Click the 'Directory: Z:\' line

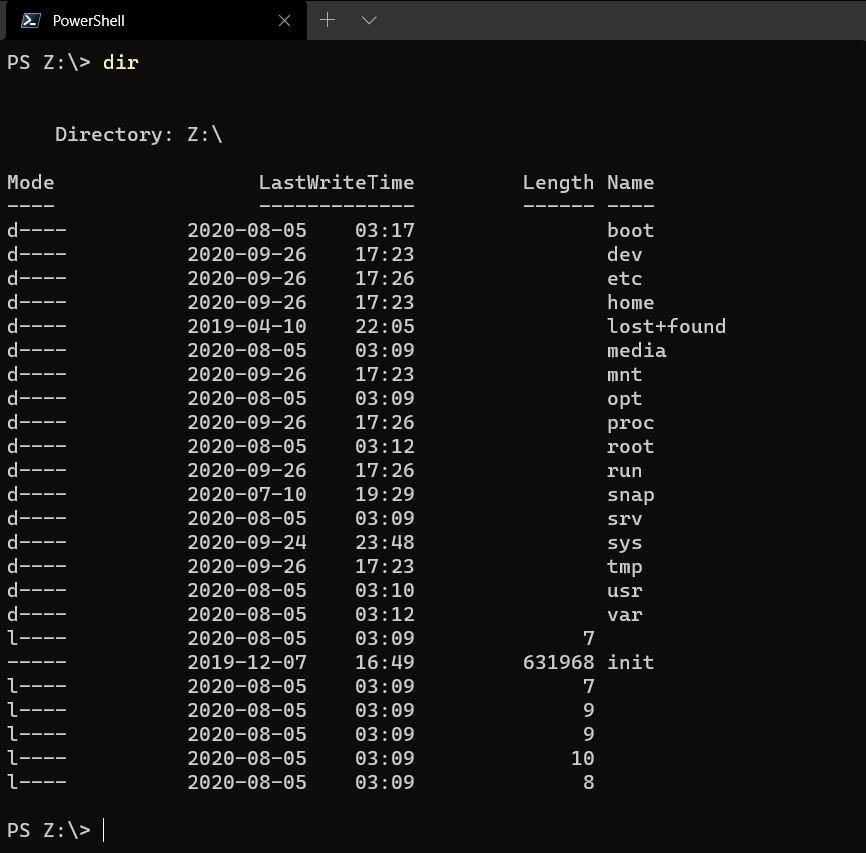coord(139,134)
